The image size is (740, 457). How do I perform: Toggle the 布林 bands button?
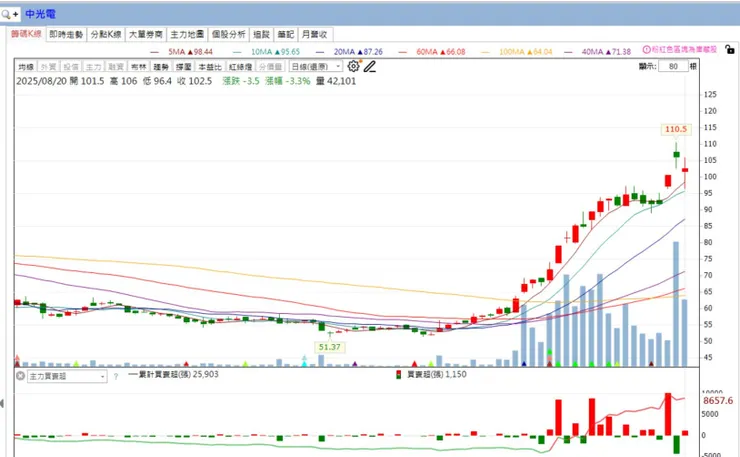click(x=139, y=67)
